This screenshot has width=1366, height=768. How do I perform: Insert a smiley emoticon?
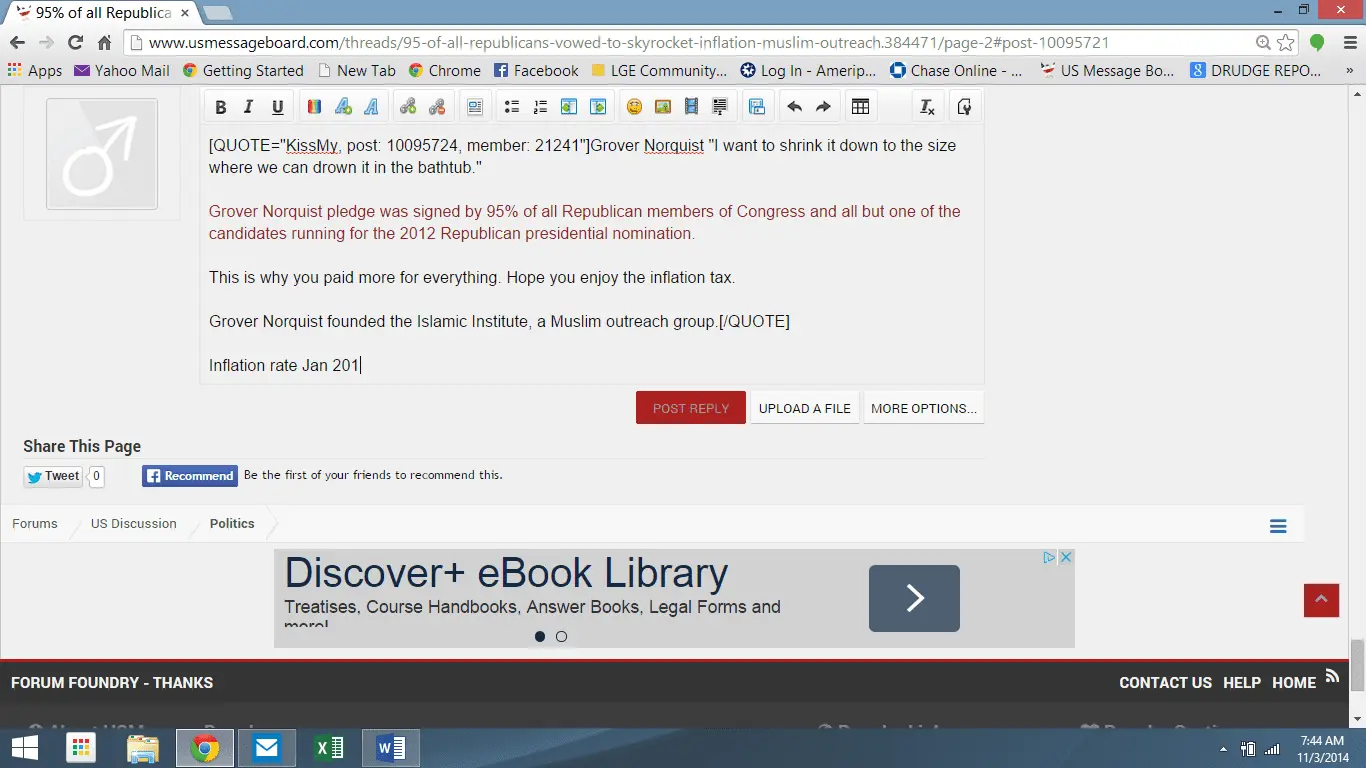tap(634, 107)
